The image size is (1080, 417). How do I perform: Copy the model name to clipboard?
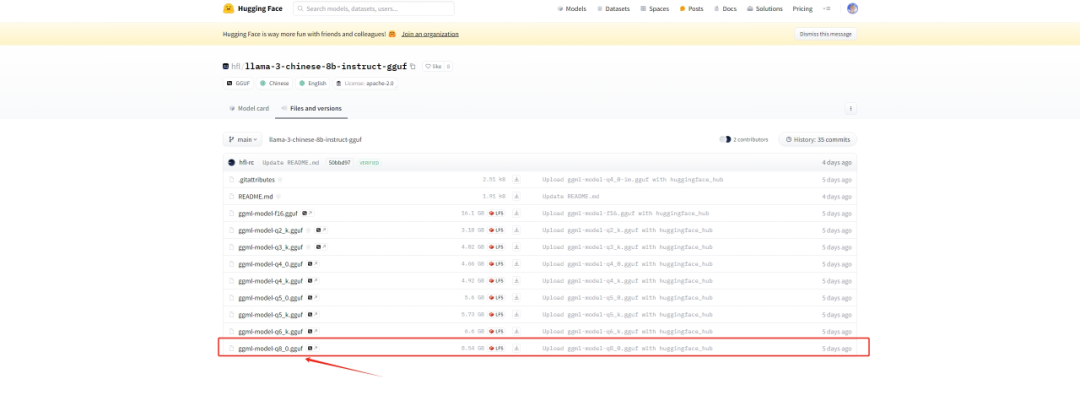click(413, 66)
